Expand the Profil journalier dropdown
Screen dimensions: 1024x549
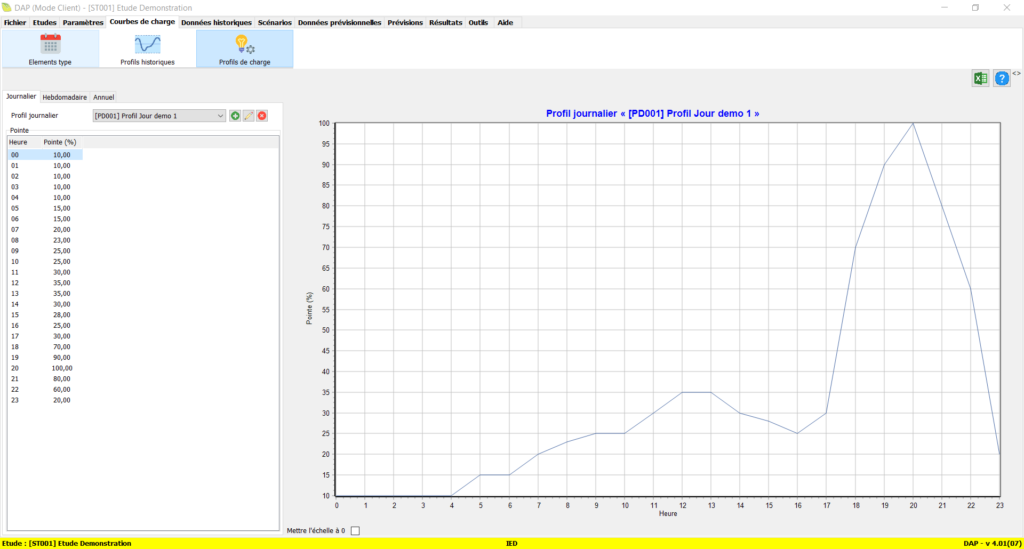point(220,116)
